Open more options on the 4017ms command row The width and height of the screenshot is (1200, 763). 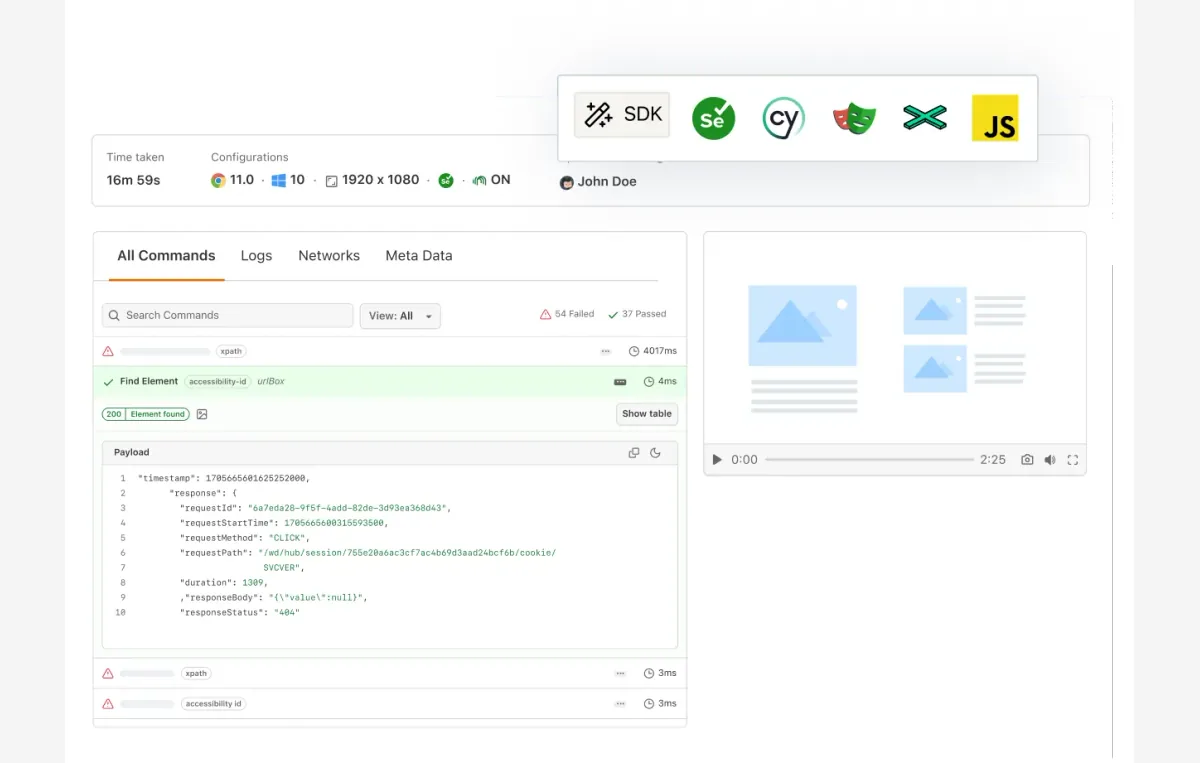pos(606,352)
